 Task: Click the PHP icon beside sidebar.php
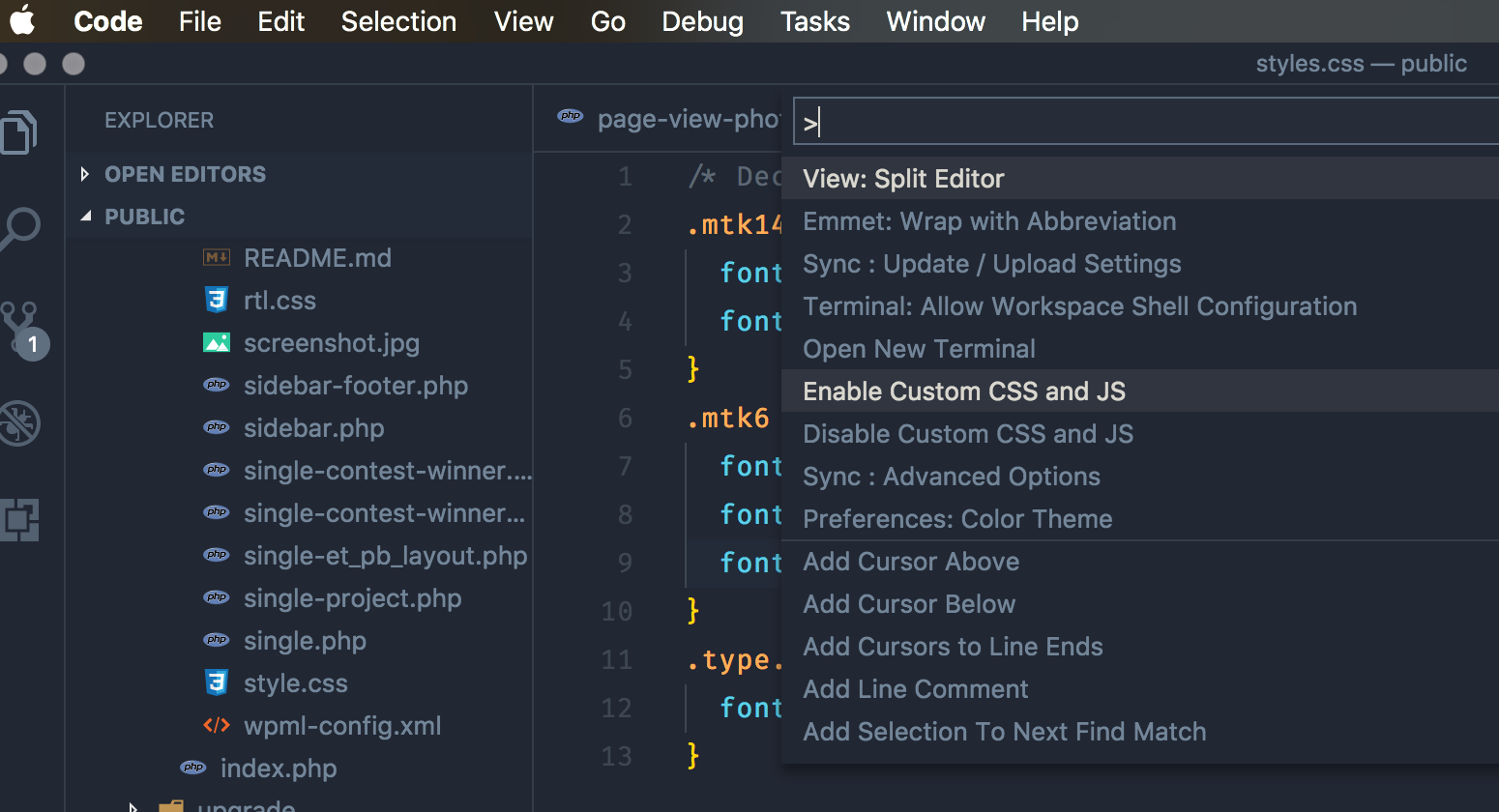tap(217, 427)
